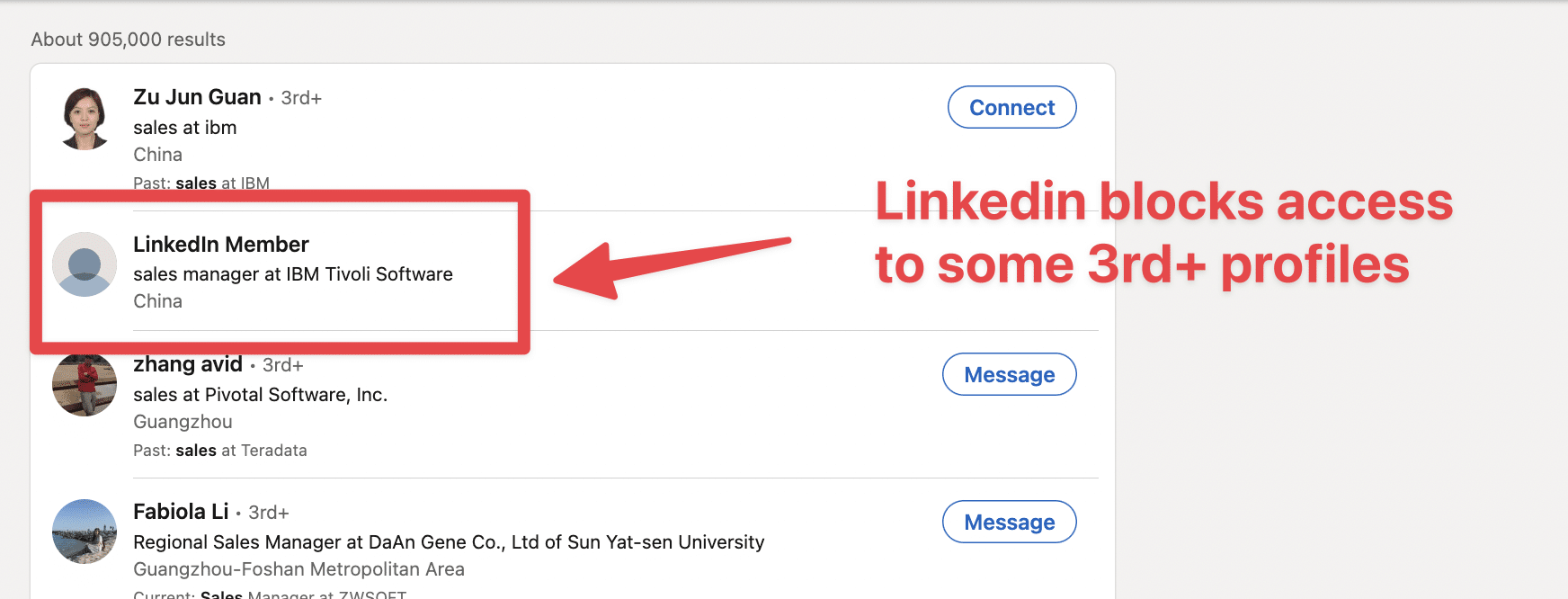The width and height of the screenshot is (1568, 599).
Task: Click the sales manager at IBM Tivoli Software headline
Action: coord(293,273)
